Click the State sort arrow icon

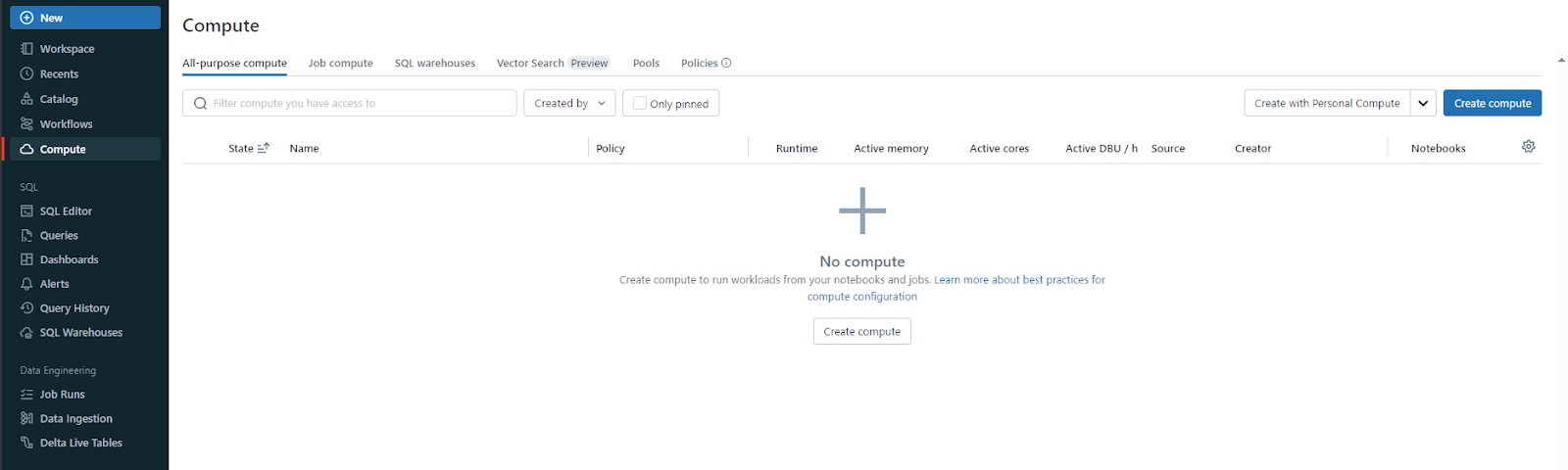(x=263, y=148)
